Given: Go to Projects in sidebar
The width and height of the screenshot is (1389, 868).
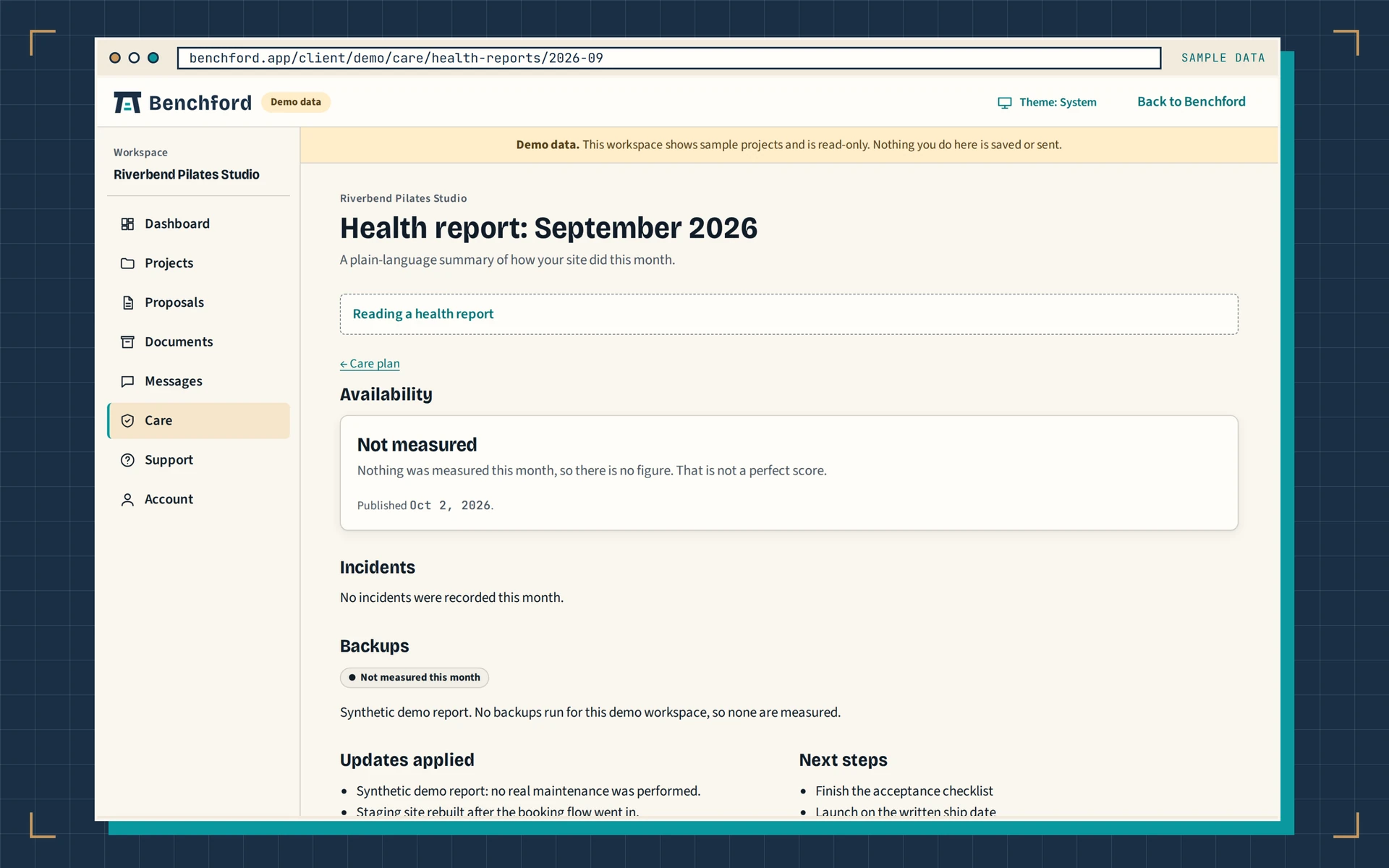Looking at the screenshot, I should (x=198, y=263).
